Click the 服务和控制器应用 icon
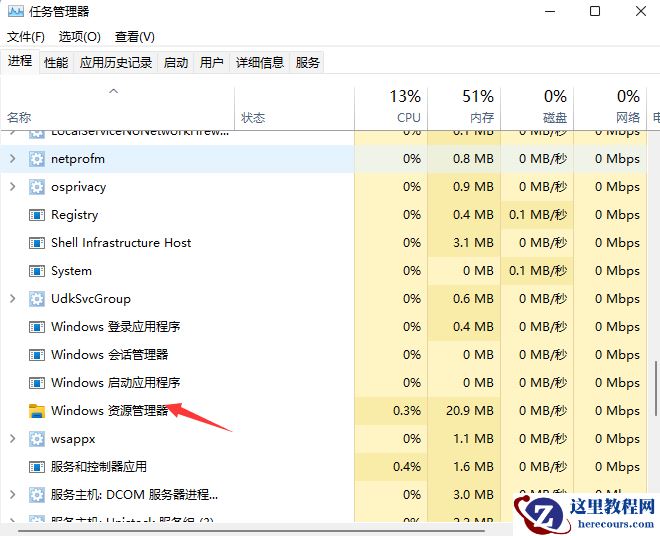Screen dimensions: 660x536 (37, 467)
